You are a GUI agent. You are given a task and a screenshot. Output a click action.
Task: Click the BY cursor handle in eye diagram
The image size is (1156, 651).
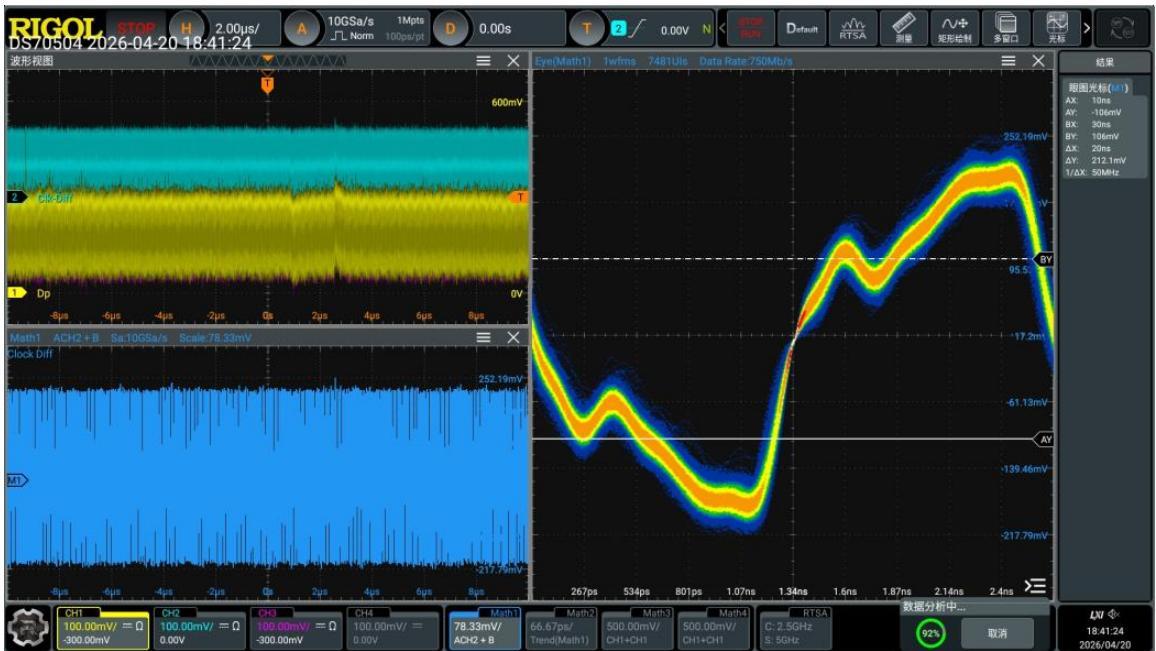[x=1045, y=260]
